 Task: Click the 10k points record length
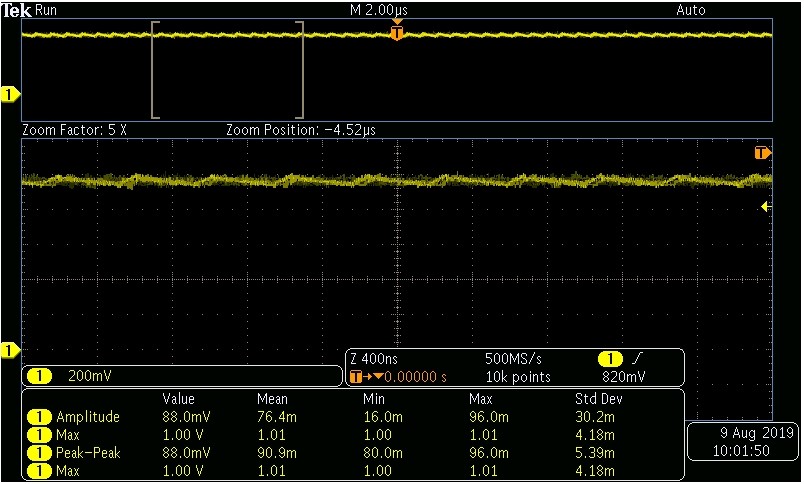pos(518,377)
